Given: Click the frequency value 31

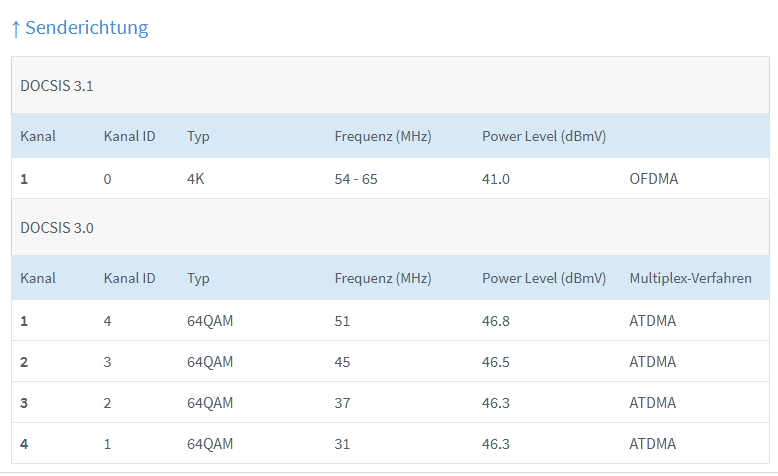Looking at the screenshot, I should pos(343,444).
